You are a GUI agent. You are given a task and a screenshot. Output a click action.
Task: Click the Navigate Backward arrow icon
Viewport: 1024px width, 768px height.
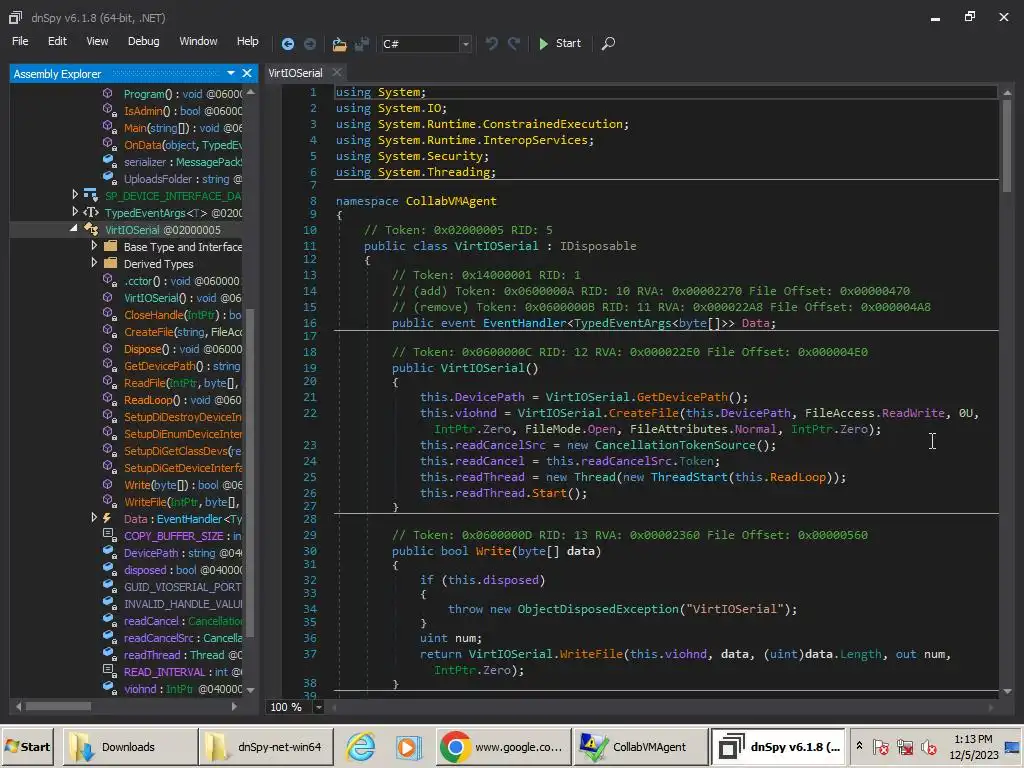288,43
